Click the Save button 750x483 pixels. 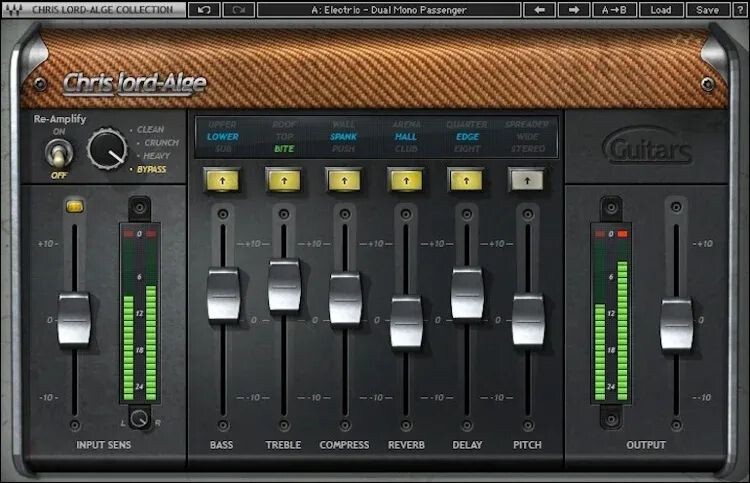click(x=707, y=10)
